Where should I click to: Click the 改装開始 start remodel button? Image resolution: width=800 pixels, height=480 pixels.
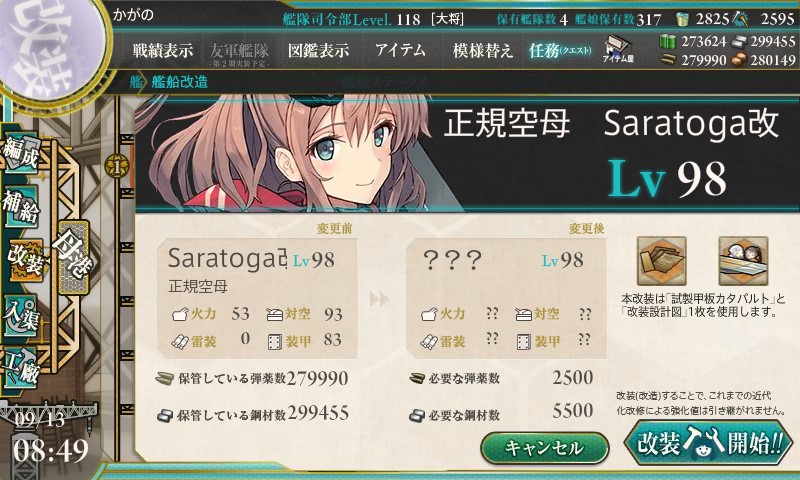click(x=709, y=443)
